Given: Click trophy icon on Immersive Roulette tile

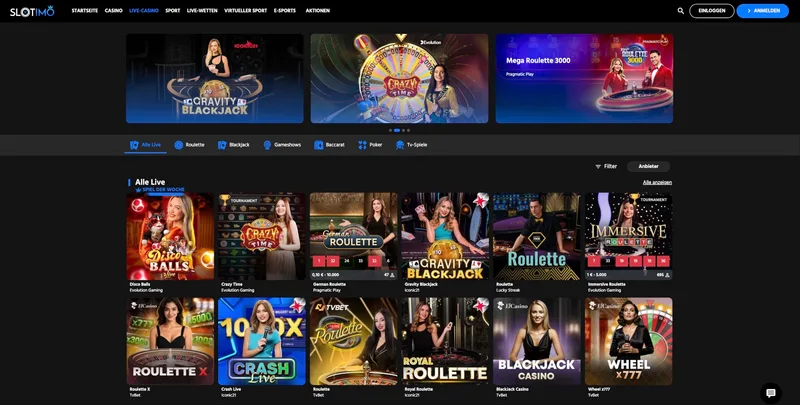Looking at the screenshot, I should click(x=634, y=199).
